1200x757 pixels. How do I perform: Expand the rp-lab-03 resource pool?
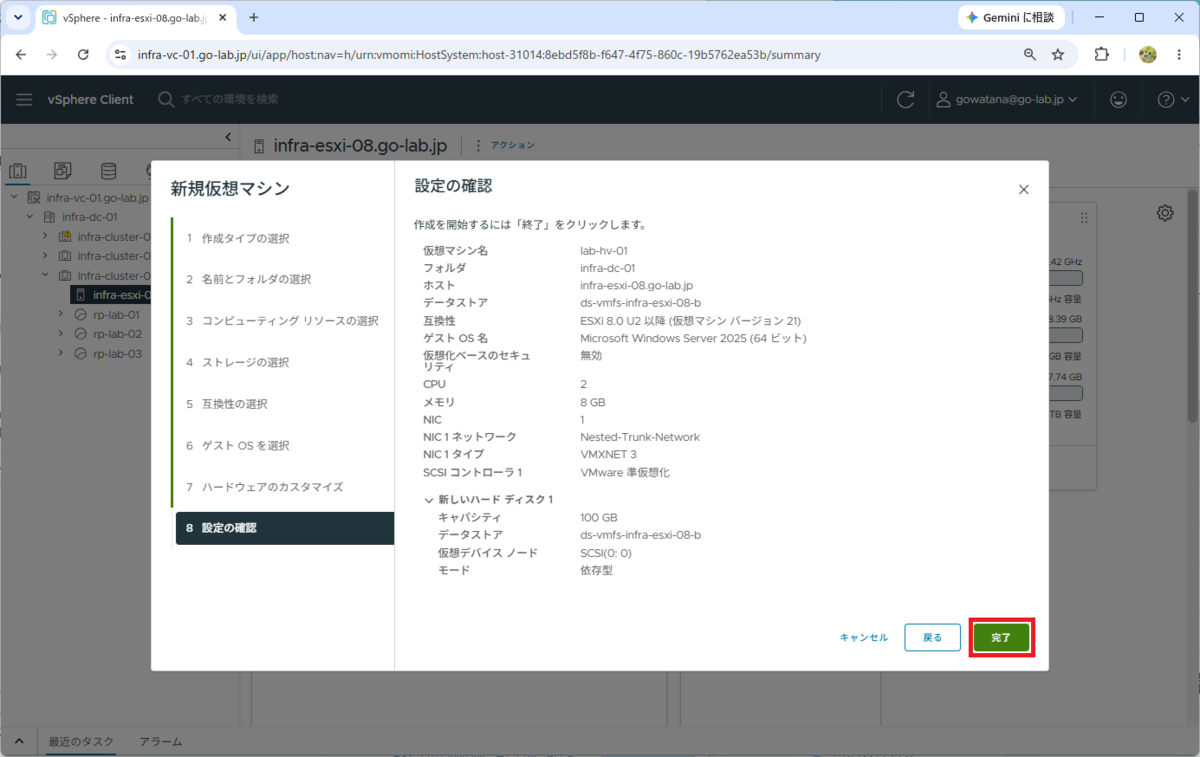(x=61, y=354)
